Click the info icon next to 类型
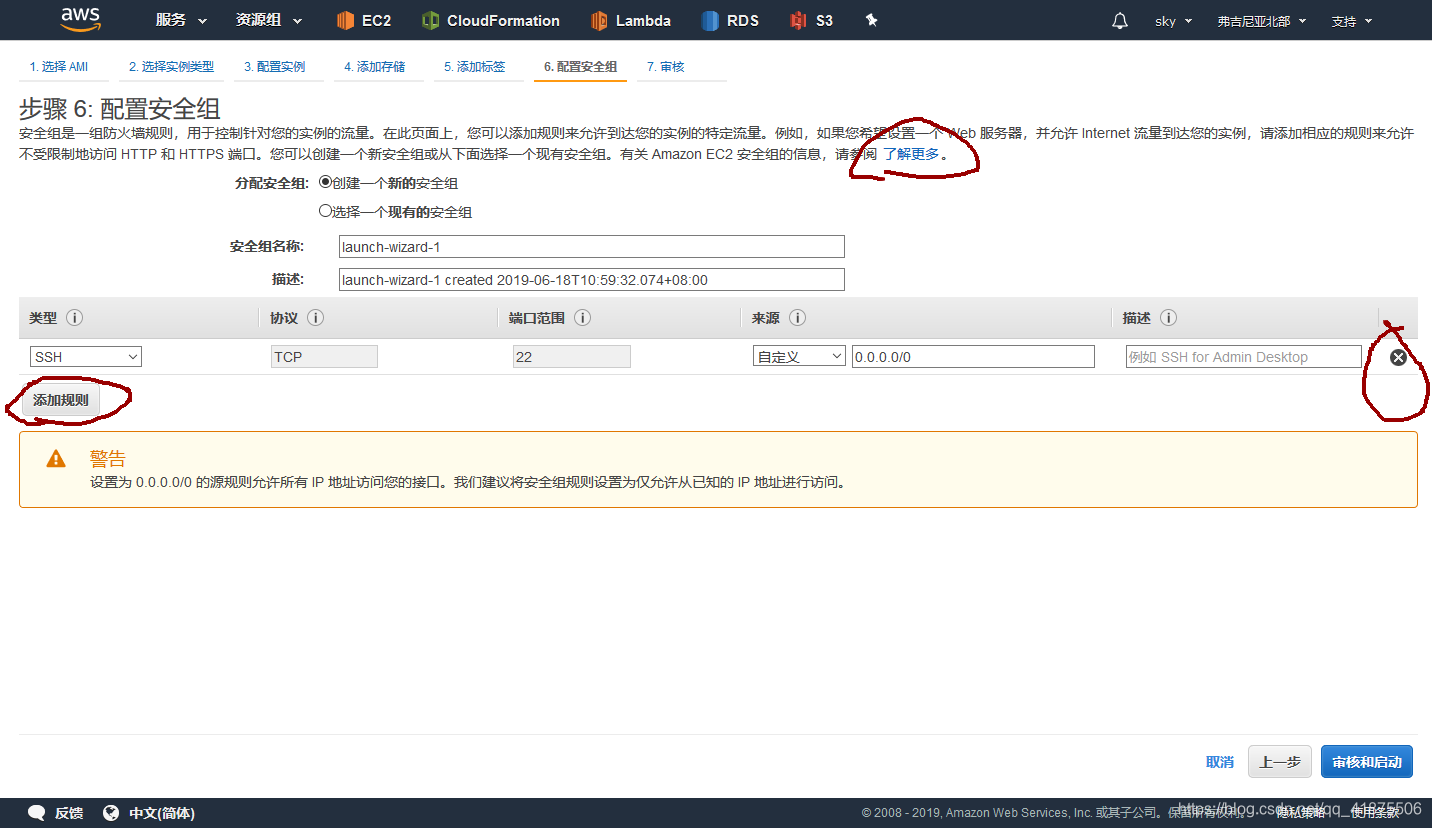The image size is (1432, 828). tap(74, 318)
